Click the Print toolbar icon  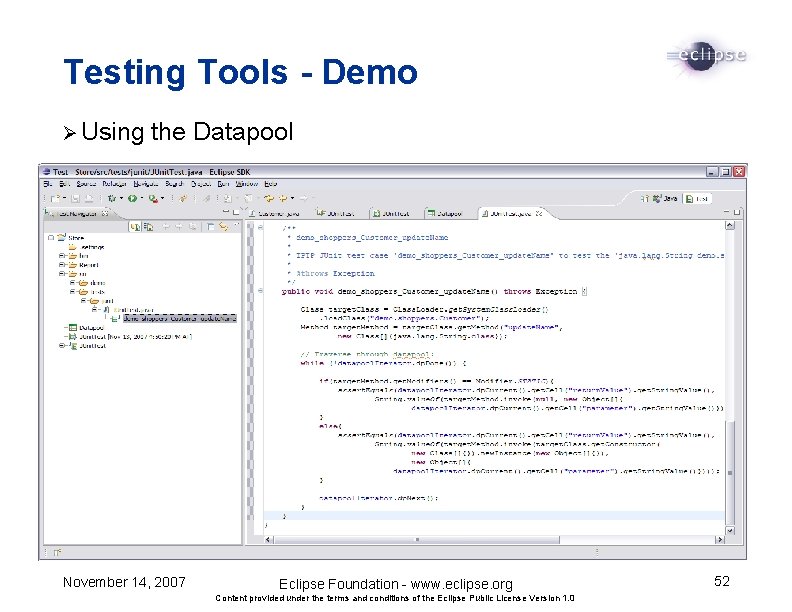click(89, 198)
